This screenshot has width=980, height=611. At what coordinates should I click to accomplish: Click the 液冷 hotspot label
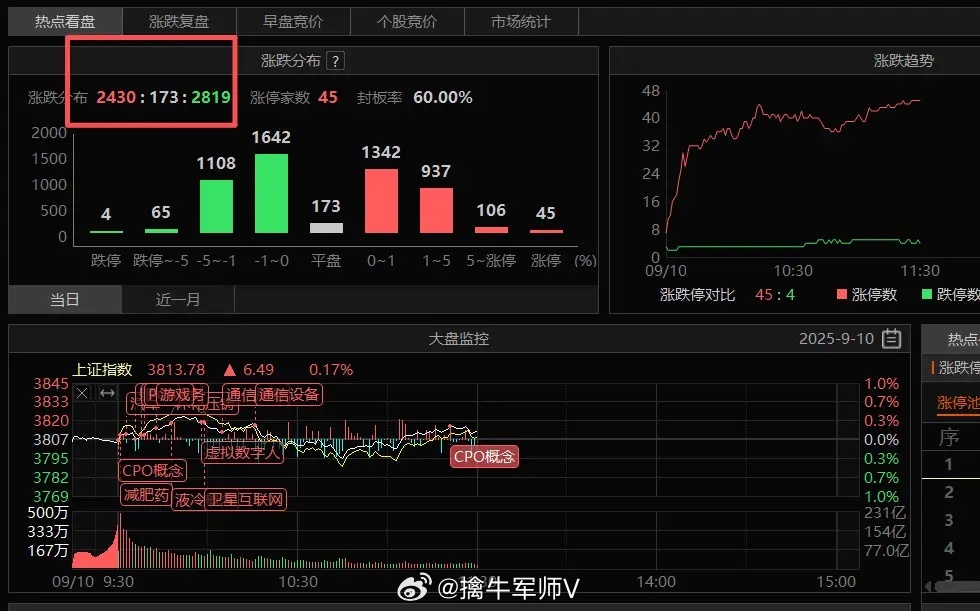click(189, 500)
